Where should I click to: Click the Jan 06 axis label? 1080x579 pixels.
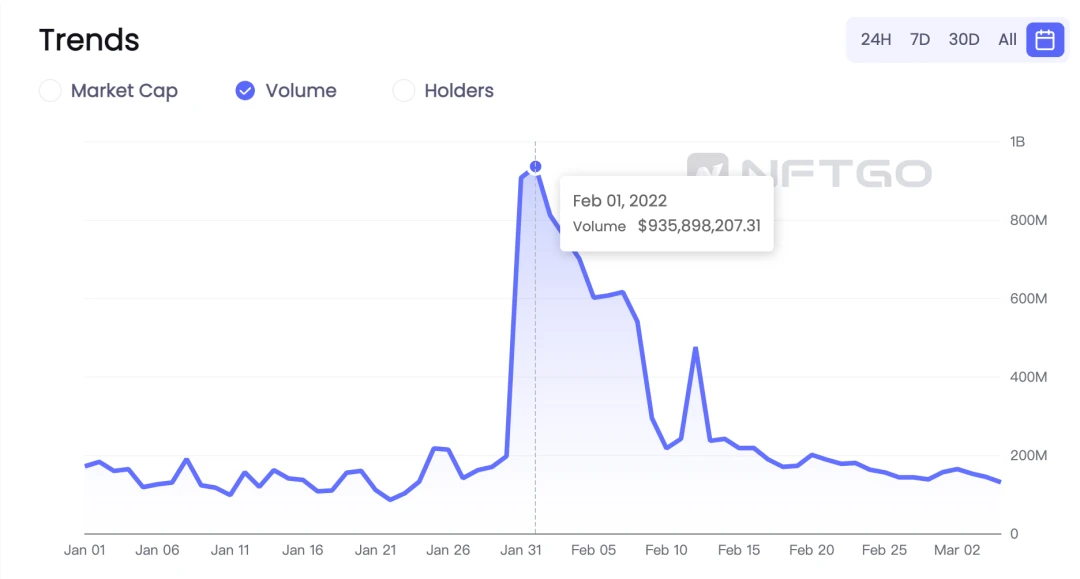click(x=157, y=550)
